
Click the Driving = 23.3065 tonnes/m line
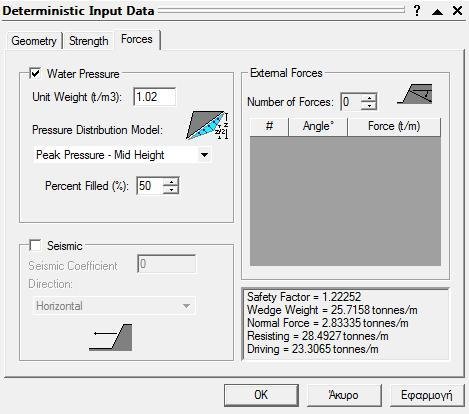tap(313, 349)
